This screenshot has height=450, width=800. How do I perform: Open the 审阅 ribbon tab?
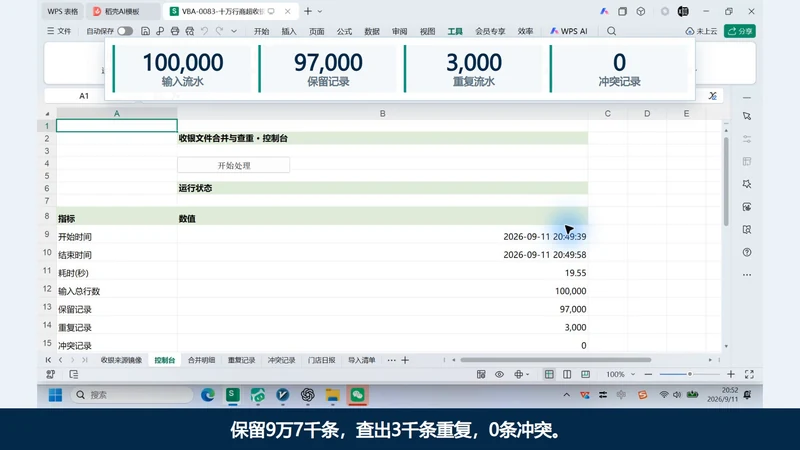[399, 31]
